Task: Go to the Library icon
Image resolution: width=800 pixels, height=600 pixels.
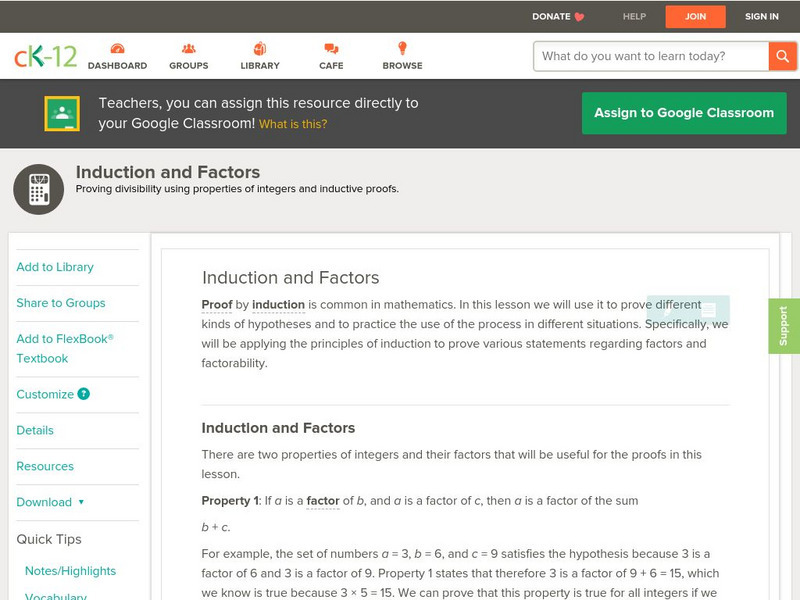Action: point(260,49)
